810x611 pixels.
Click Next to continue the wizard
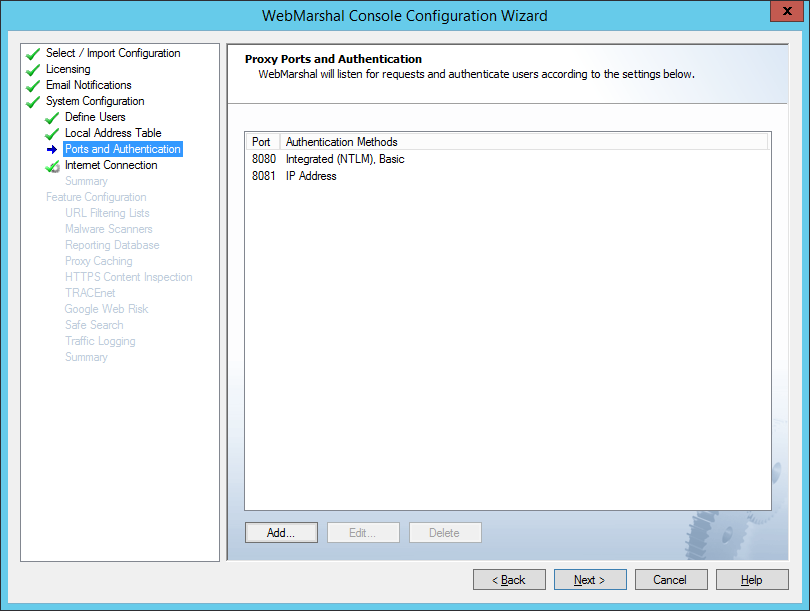pos(590,580)
